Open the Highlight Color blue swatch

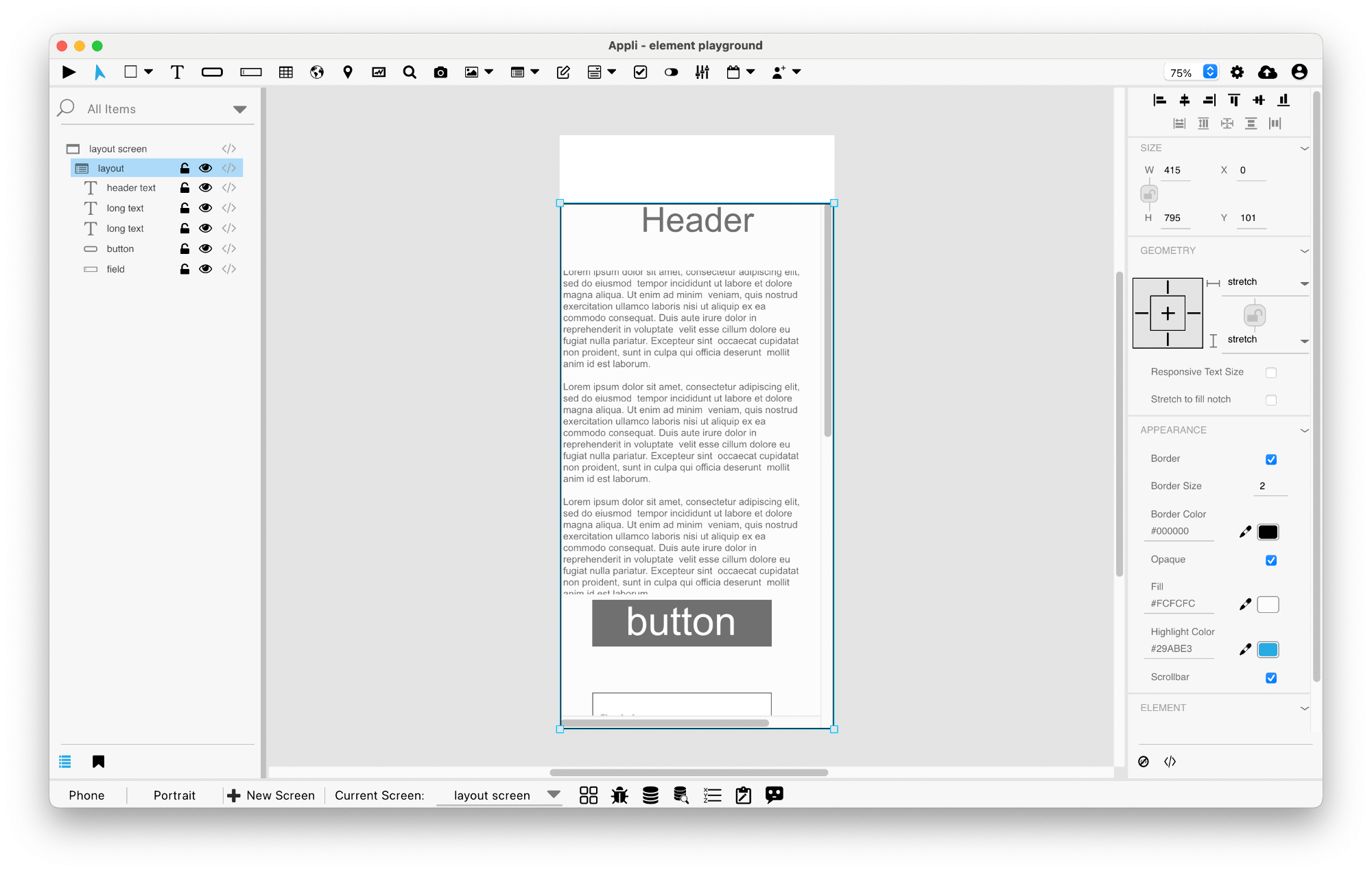(1268, 649)
